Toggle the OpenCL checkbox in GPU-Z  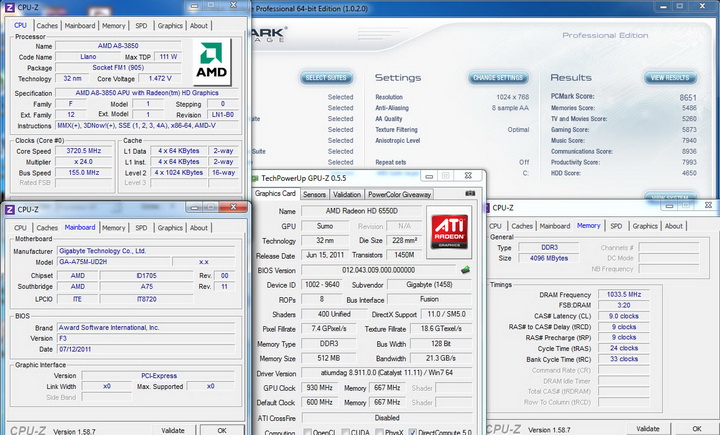tap(307, 432)
